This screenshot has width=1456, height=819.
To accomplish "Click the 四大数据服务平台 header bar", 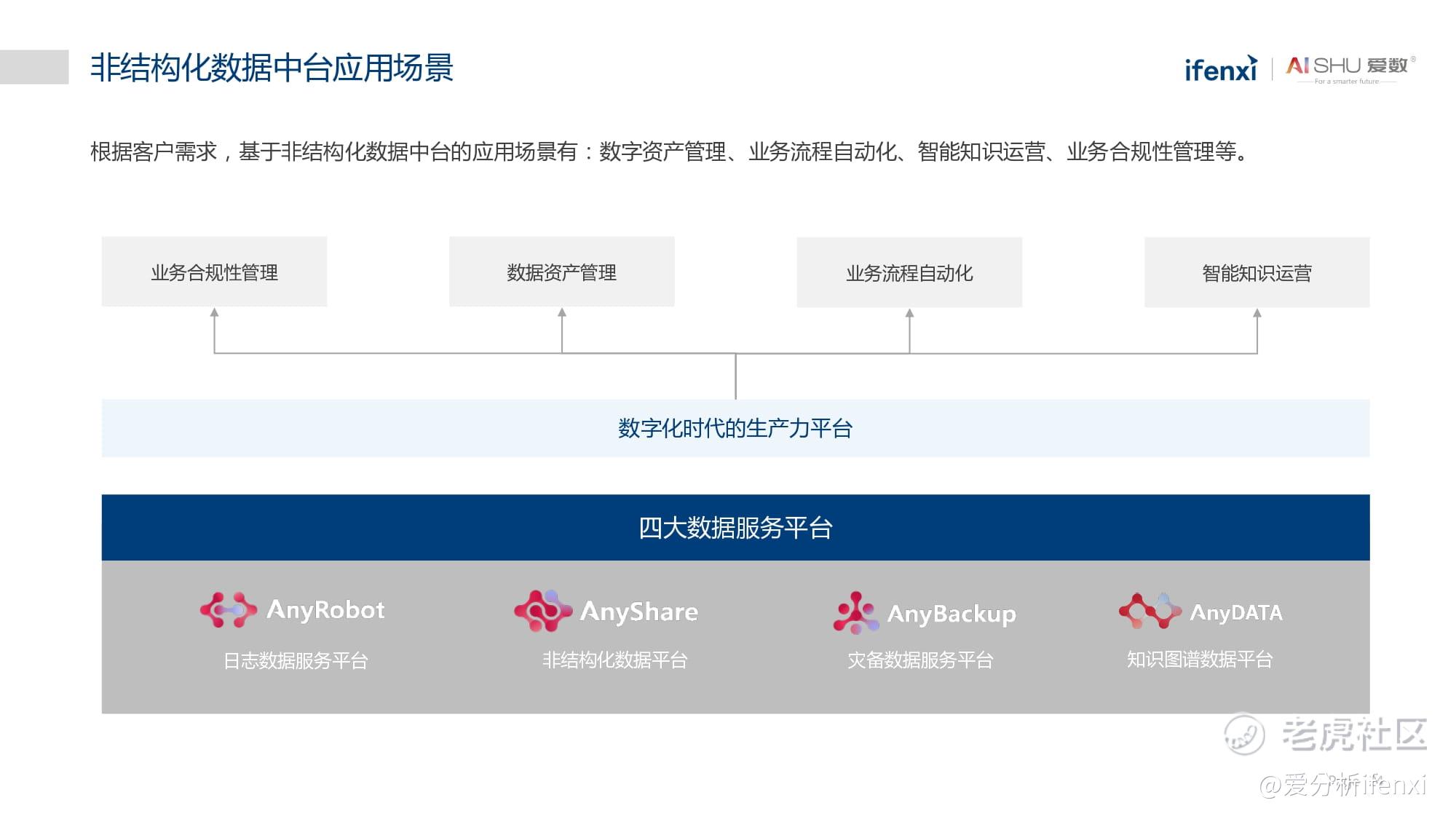I will 735,528.
